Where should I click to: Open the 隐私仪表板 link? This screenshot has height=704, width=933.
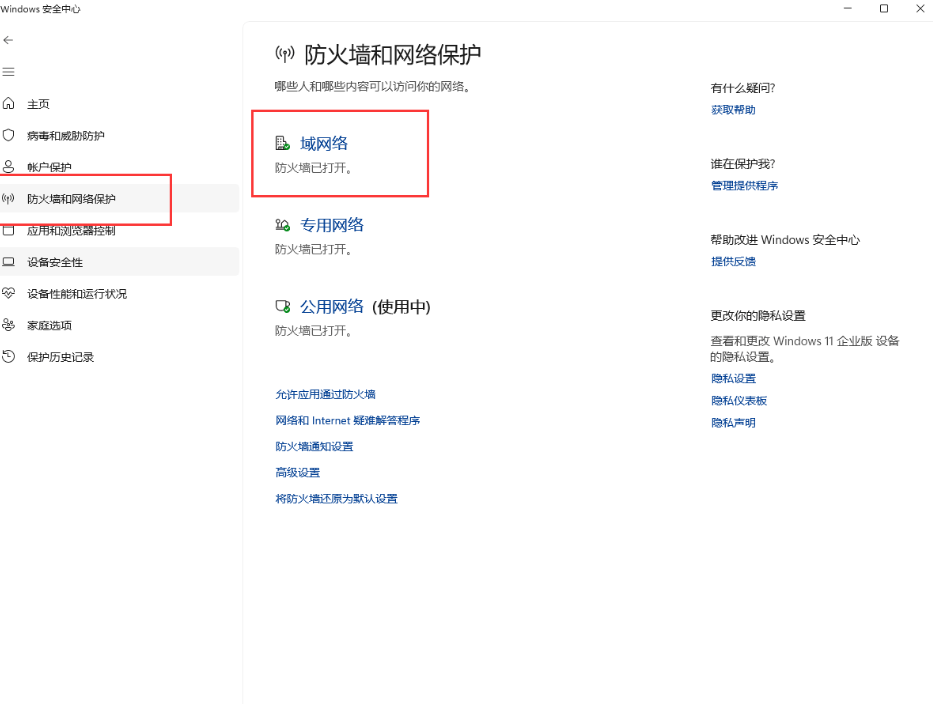(739, 401)
